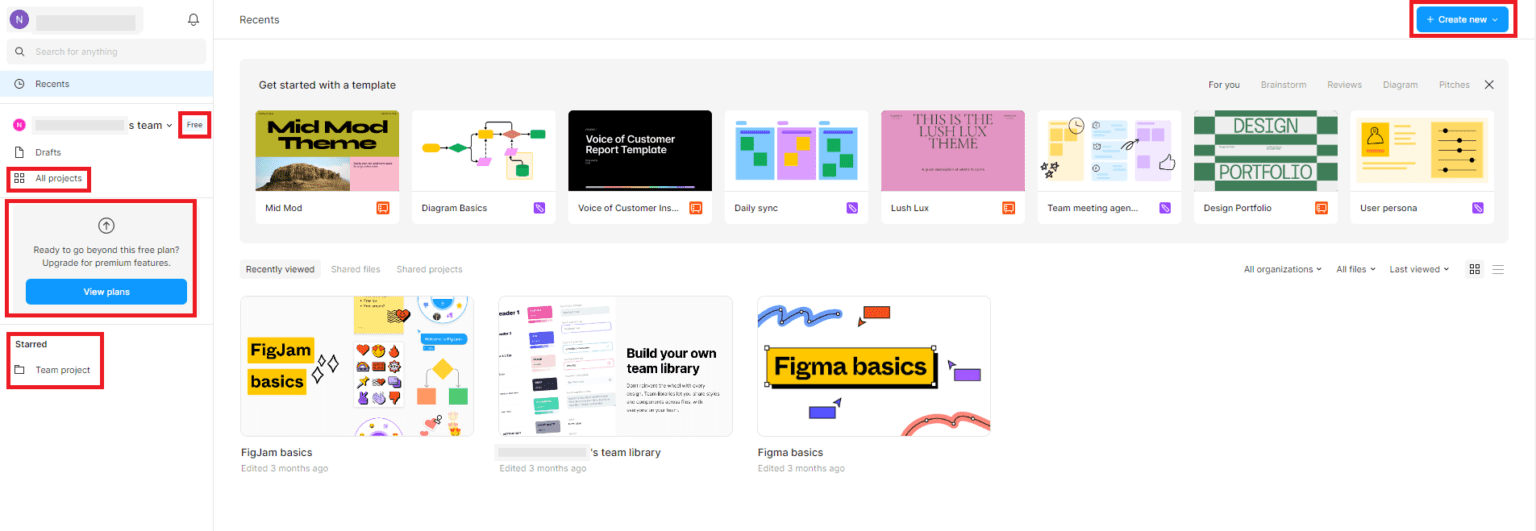Click the pink team avatar icon
Viewport: 1536px width, 531px height.
pos(19,125)
